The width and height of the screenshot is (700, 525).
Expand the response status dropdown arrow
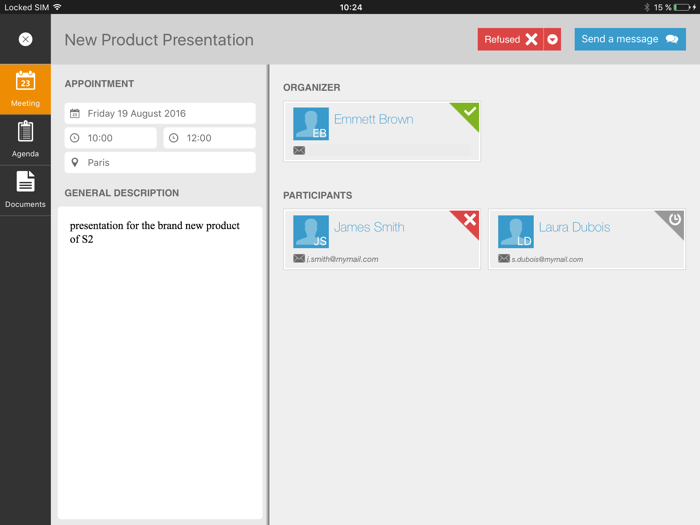click(x=552, y=39)
